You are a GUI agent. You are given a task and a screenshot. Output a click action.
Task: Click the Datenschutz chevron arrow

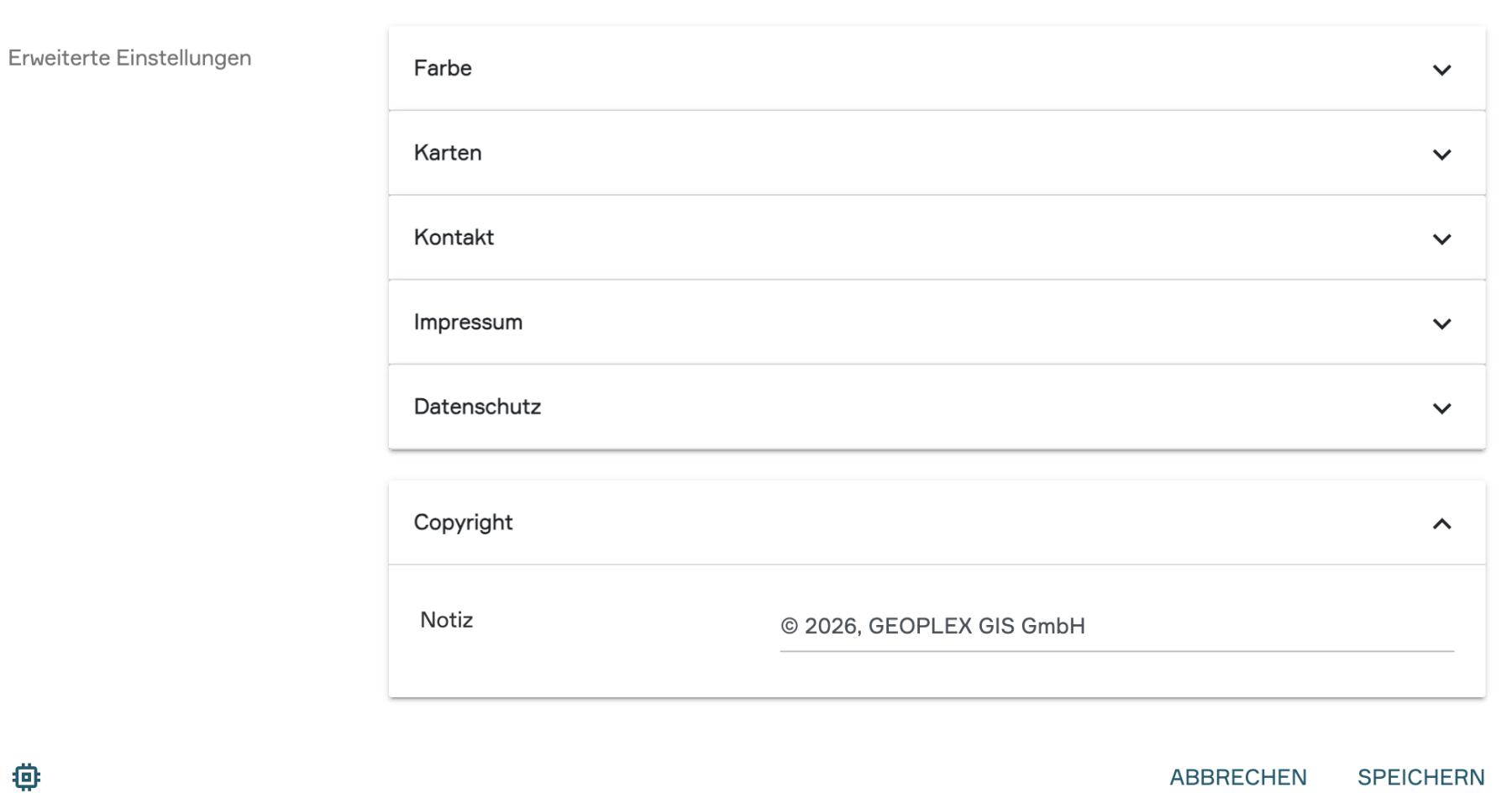point(1441,408)
